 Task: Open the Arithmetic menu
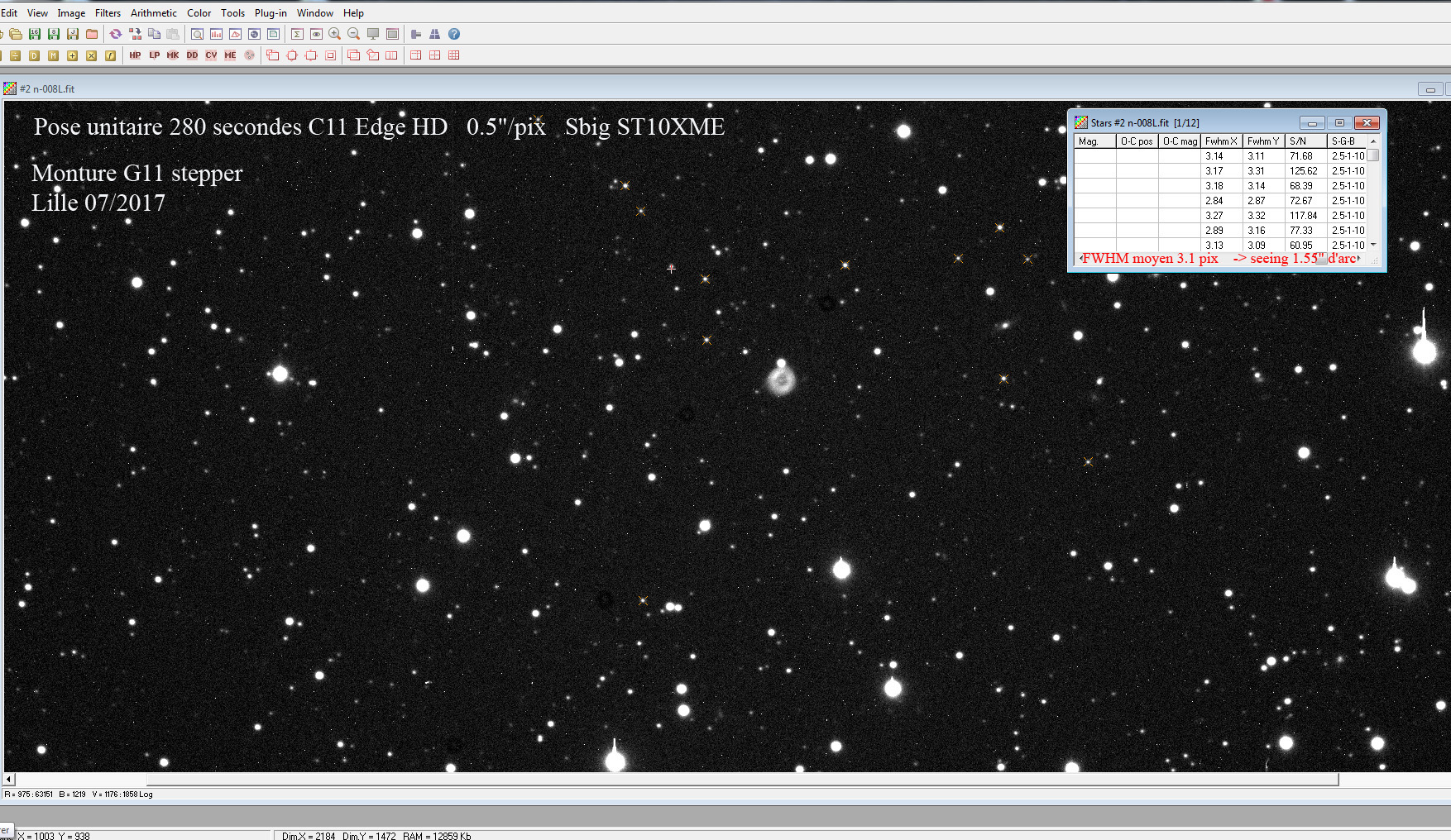pyautogui.click(x=154, y=13)
